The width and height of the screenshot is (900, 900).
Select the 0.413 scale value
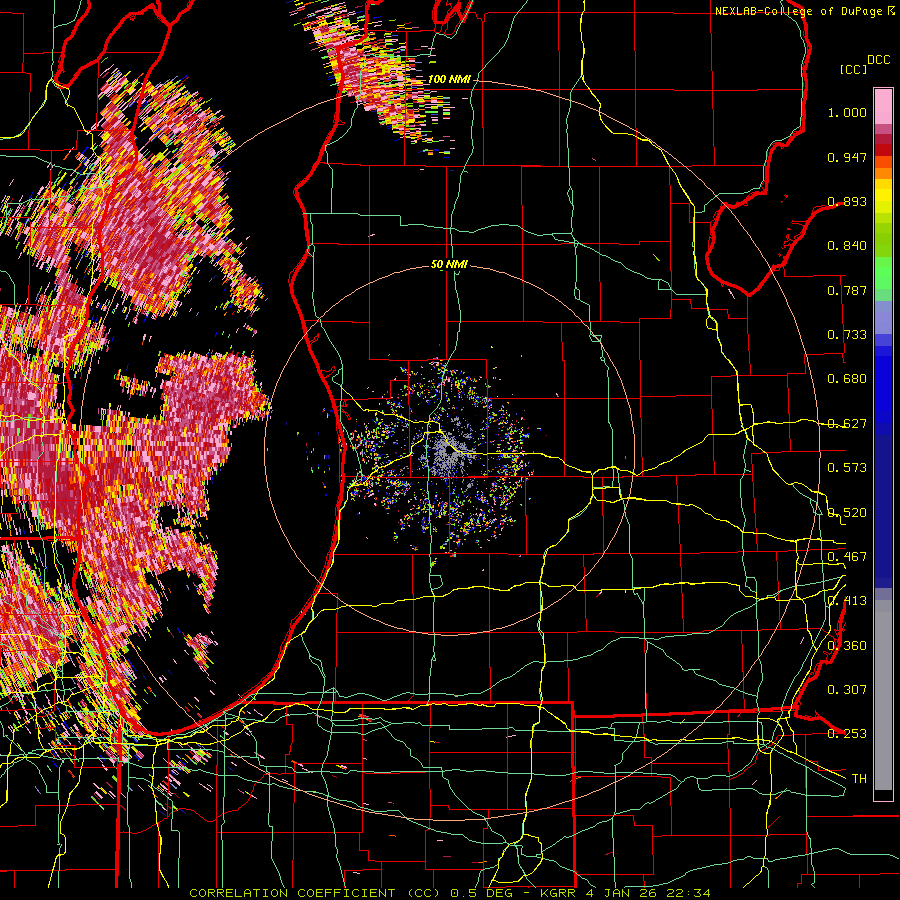pyautogui.click(x=847, y=601)
